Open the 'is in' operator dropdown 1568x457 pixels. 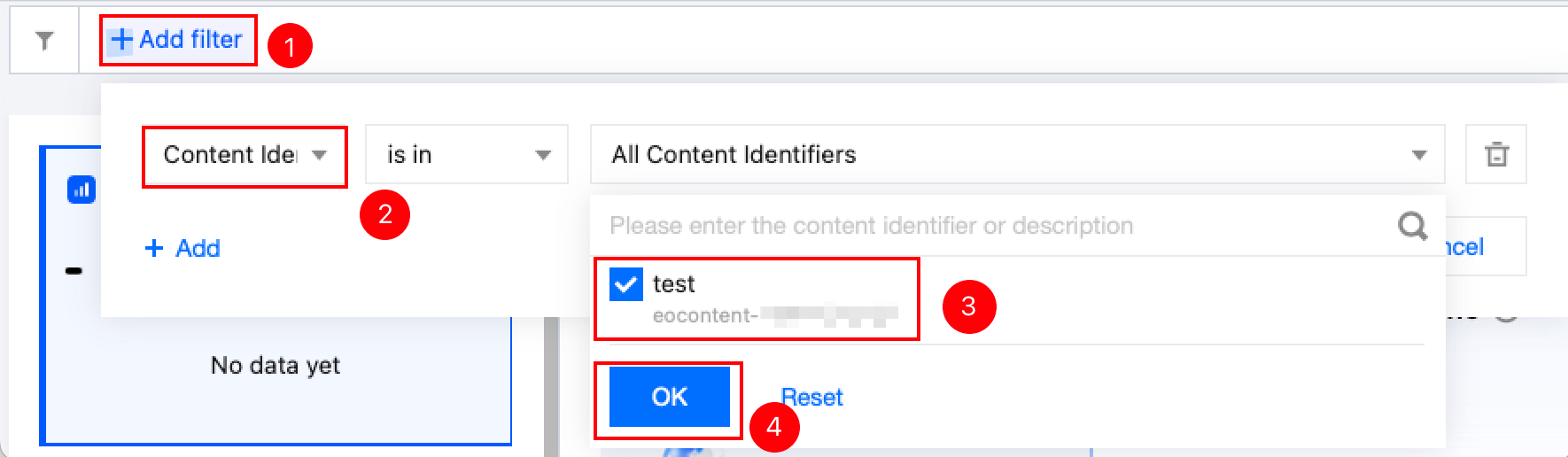(466, 155)
